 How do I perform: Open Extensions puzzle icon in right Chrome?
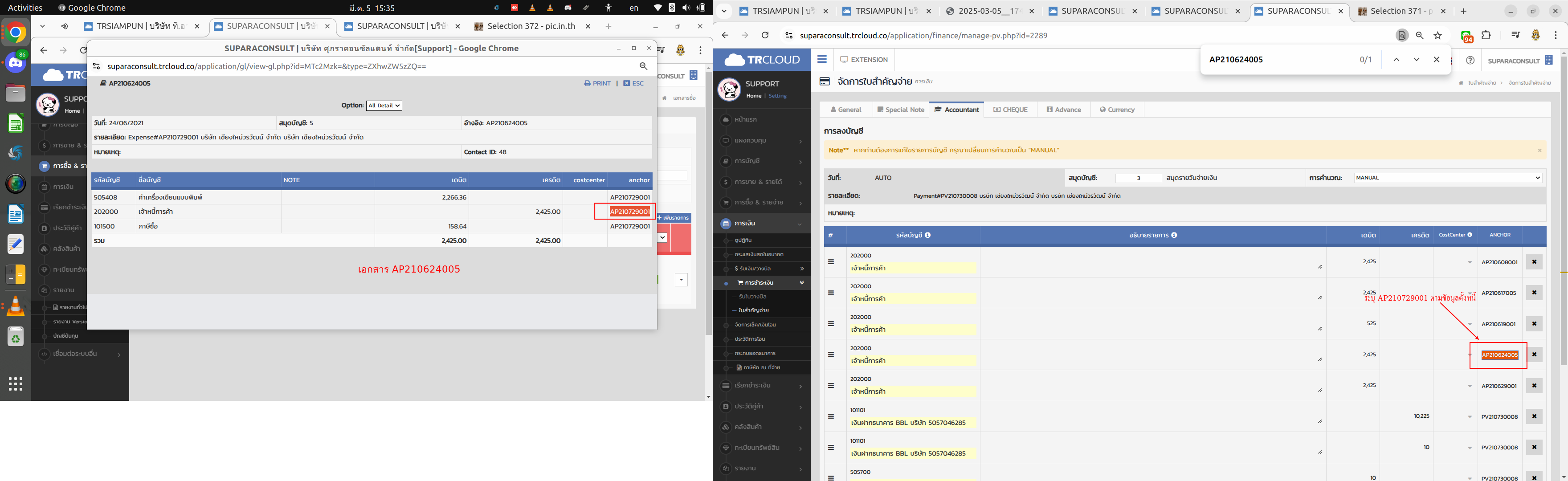point(1486,35)
